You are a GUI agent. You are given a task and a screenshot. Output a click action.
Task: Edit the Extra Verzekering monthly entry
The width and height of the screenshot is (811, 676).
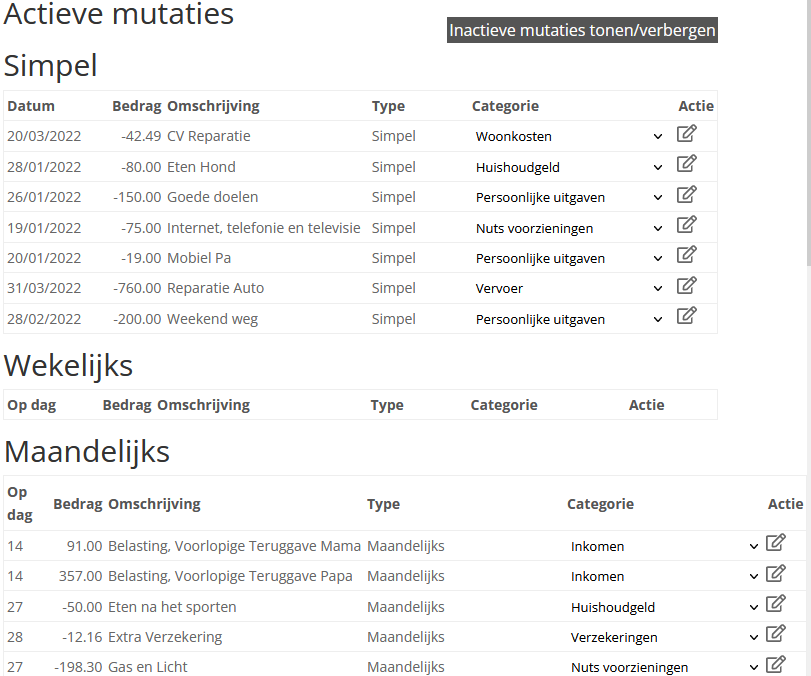coord(775,635)
